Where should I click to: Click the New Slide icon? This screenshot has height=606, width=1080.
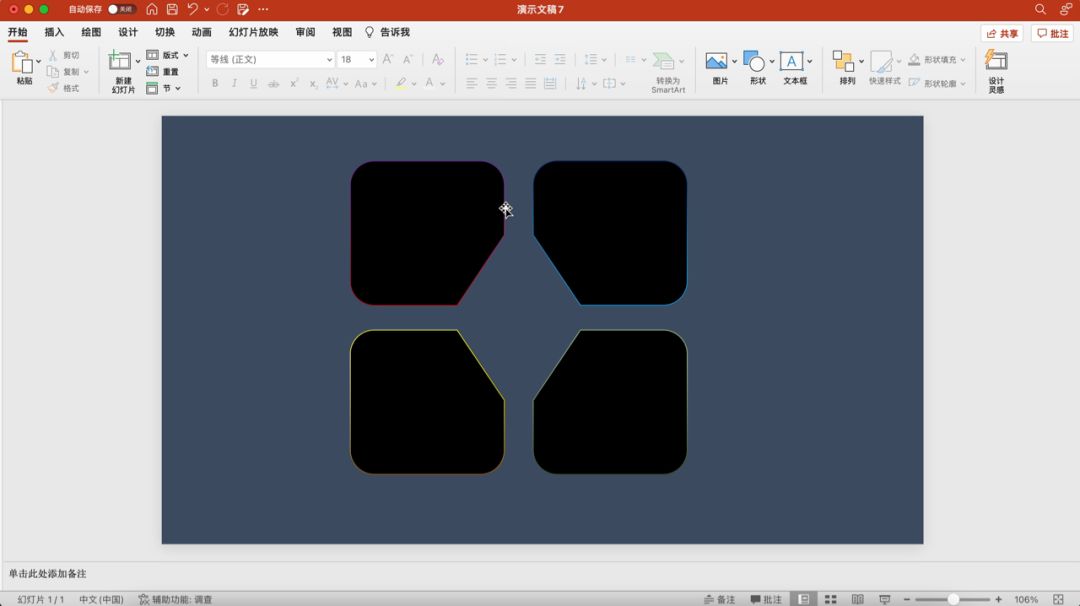tap(120, 61)
